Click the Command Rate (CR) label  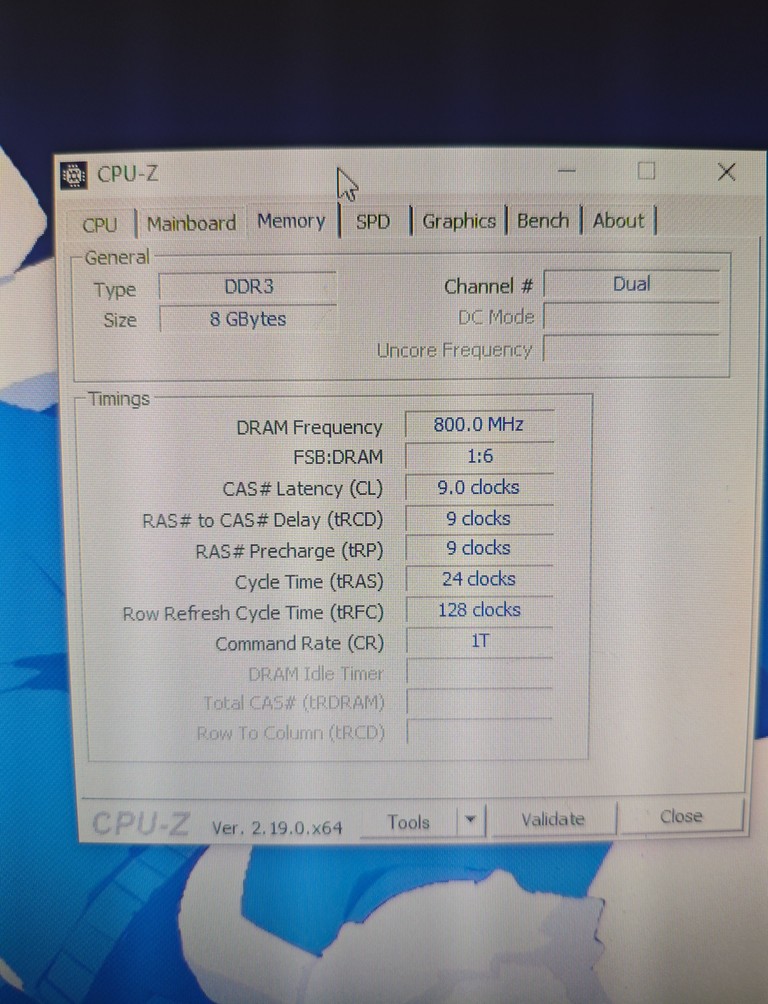[299, 644]
